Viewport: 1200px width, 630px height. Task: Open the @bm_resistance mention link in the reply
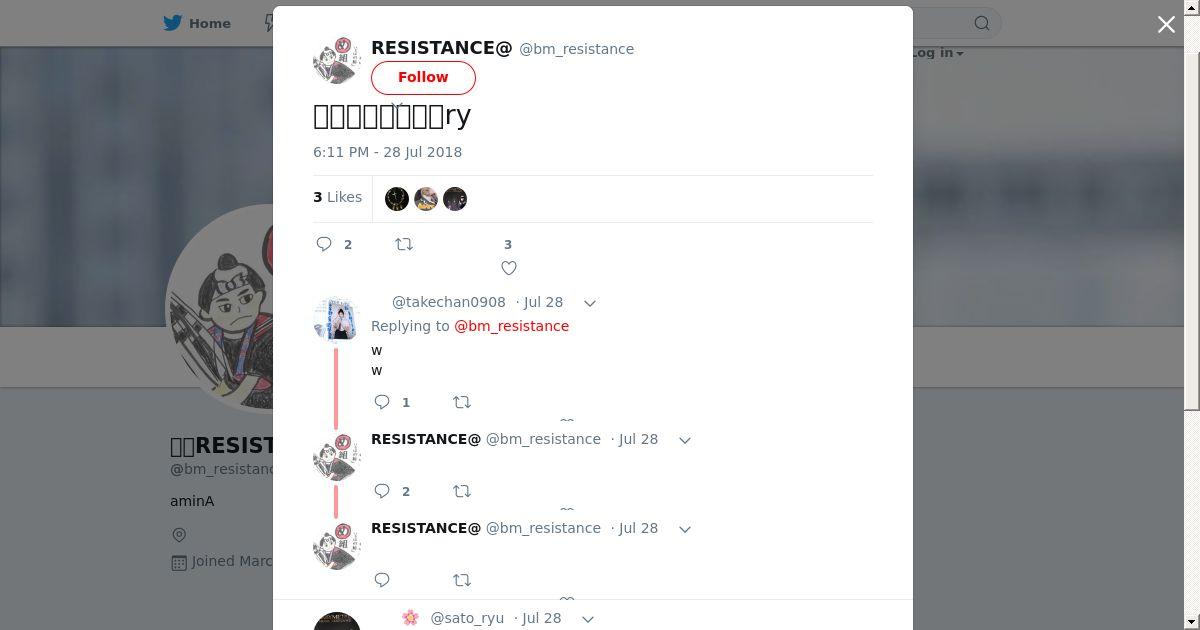(511, 326)
